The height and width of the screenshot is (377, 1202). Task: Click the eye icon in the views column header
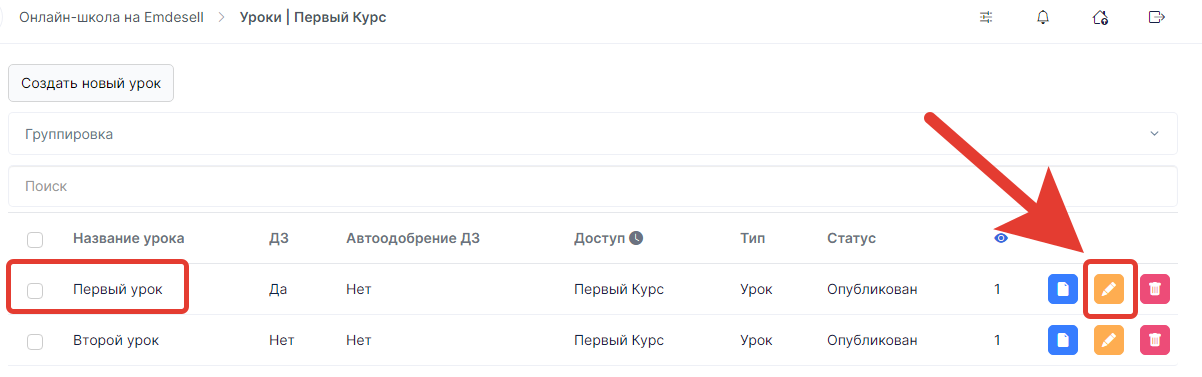pyautogui.click(x=1001, y=238)
